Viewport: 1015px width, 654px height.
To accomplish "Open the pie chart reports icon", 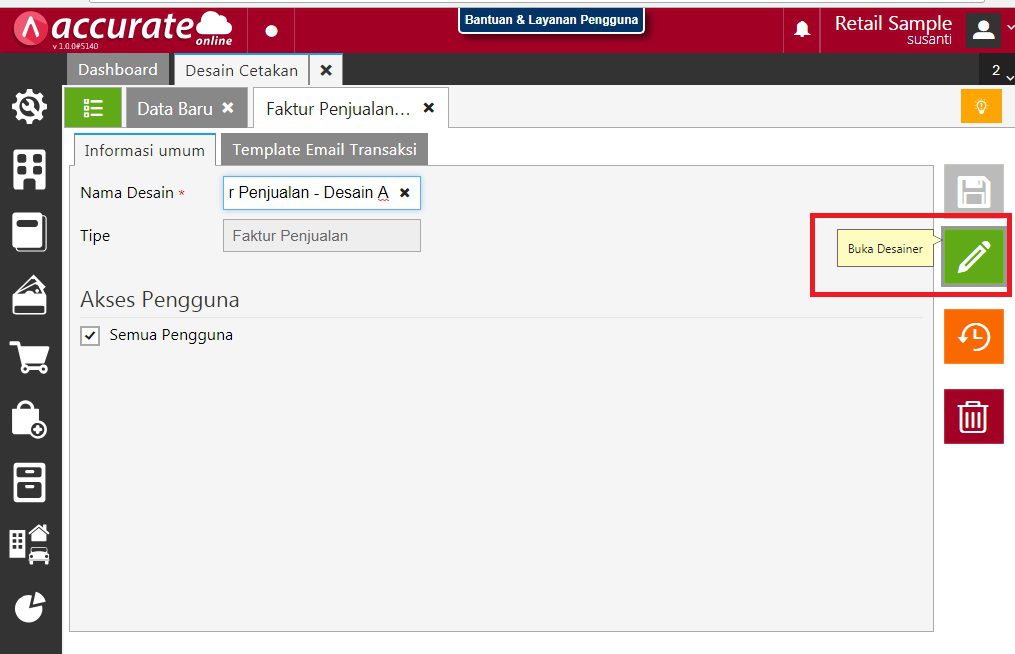I will coord(30,607).
